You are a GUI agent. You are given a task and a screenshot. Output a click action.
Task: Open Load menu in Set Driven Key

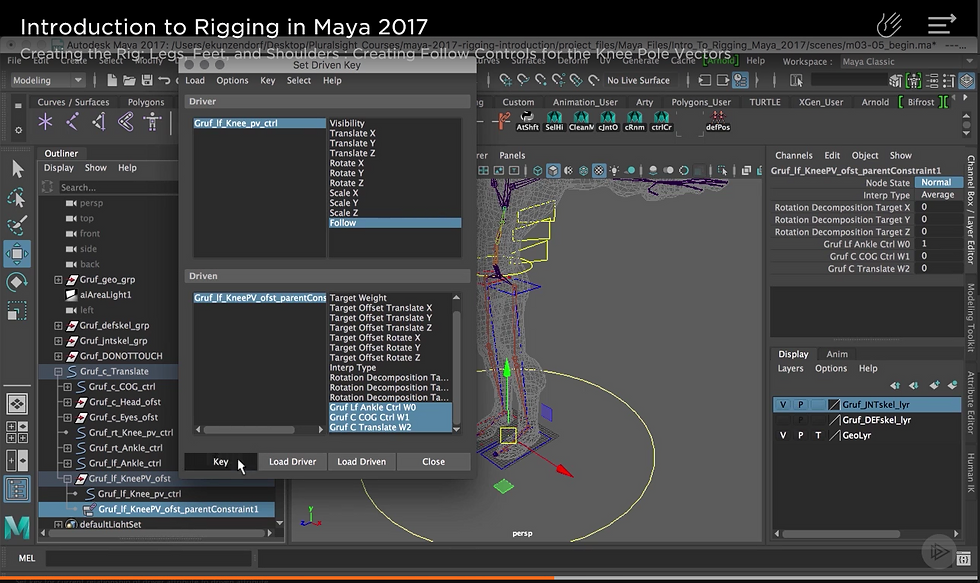[194, 81]
